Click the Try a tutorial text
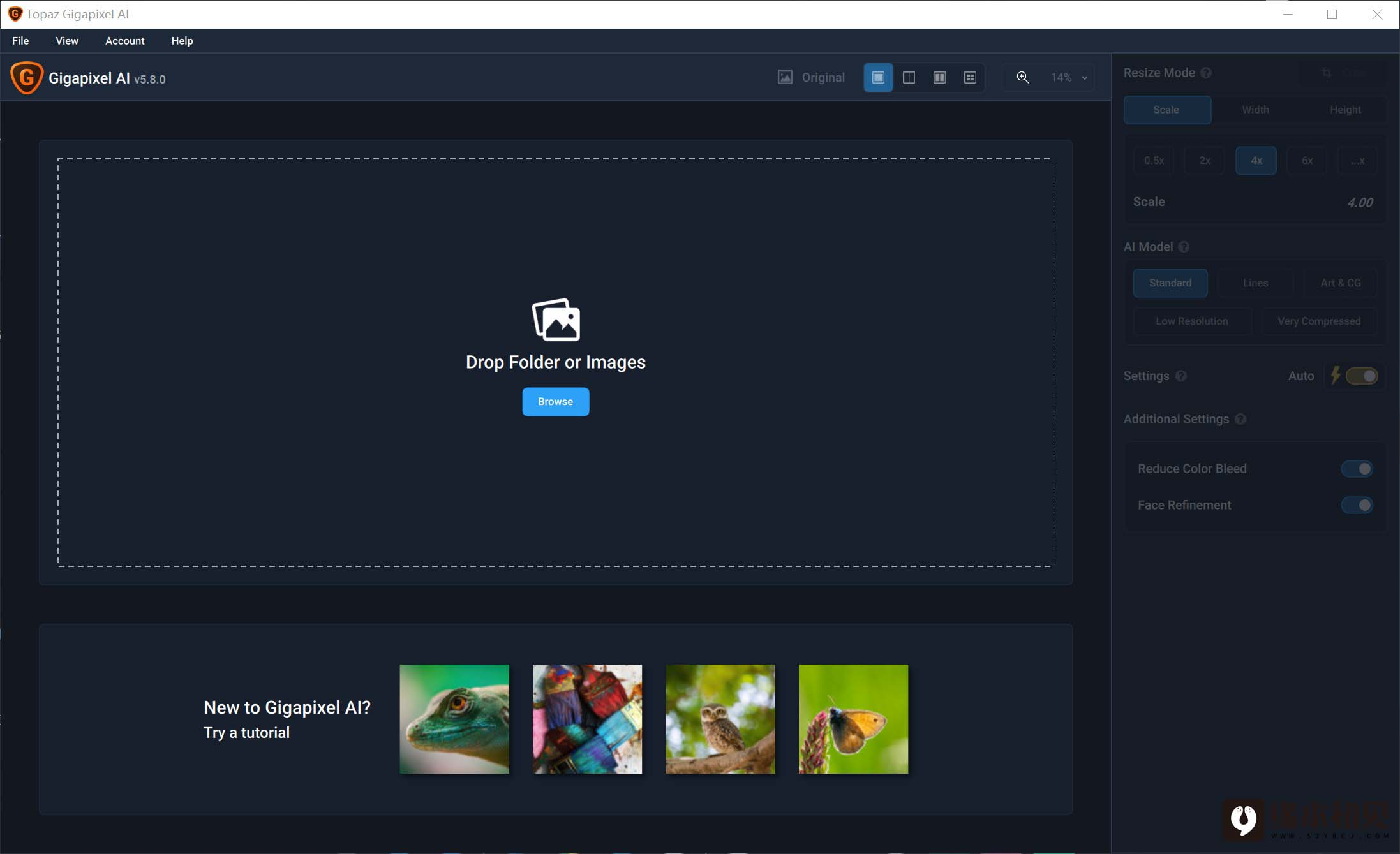Screen dimensions: 1400x854 [246, 733]
